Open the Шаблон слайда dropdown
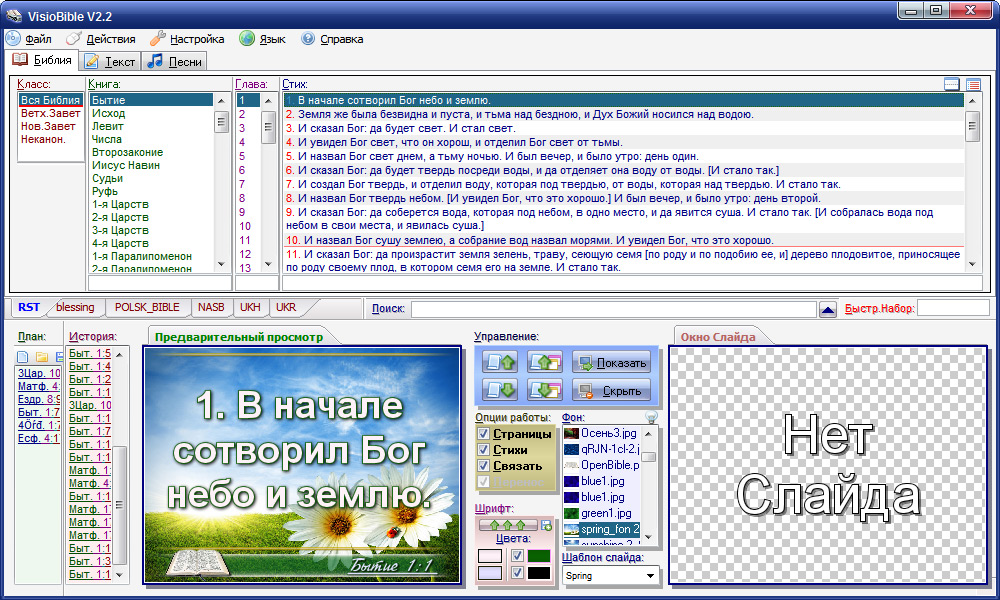Viewport: 1000px width, 600px height. [650, 576]
